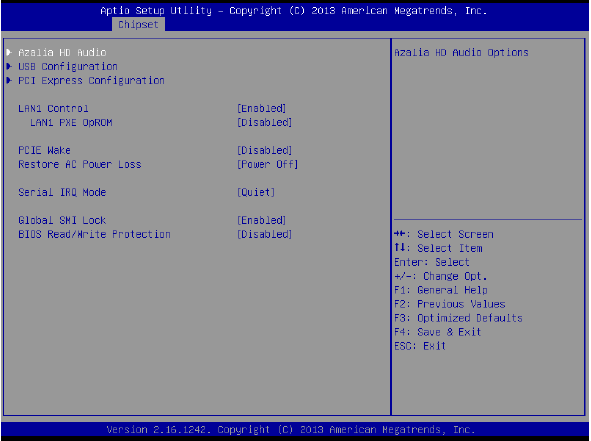Select the Global SMI Lock label

point(62,220)
